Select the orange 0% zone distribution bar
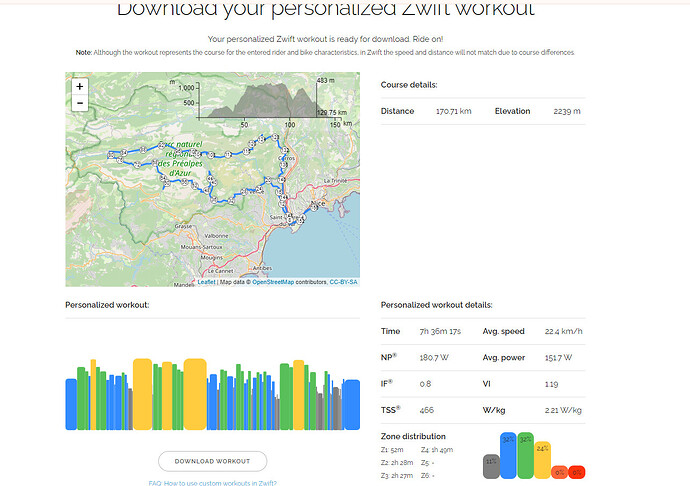690x486 pixels. point(559,472)
